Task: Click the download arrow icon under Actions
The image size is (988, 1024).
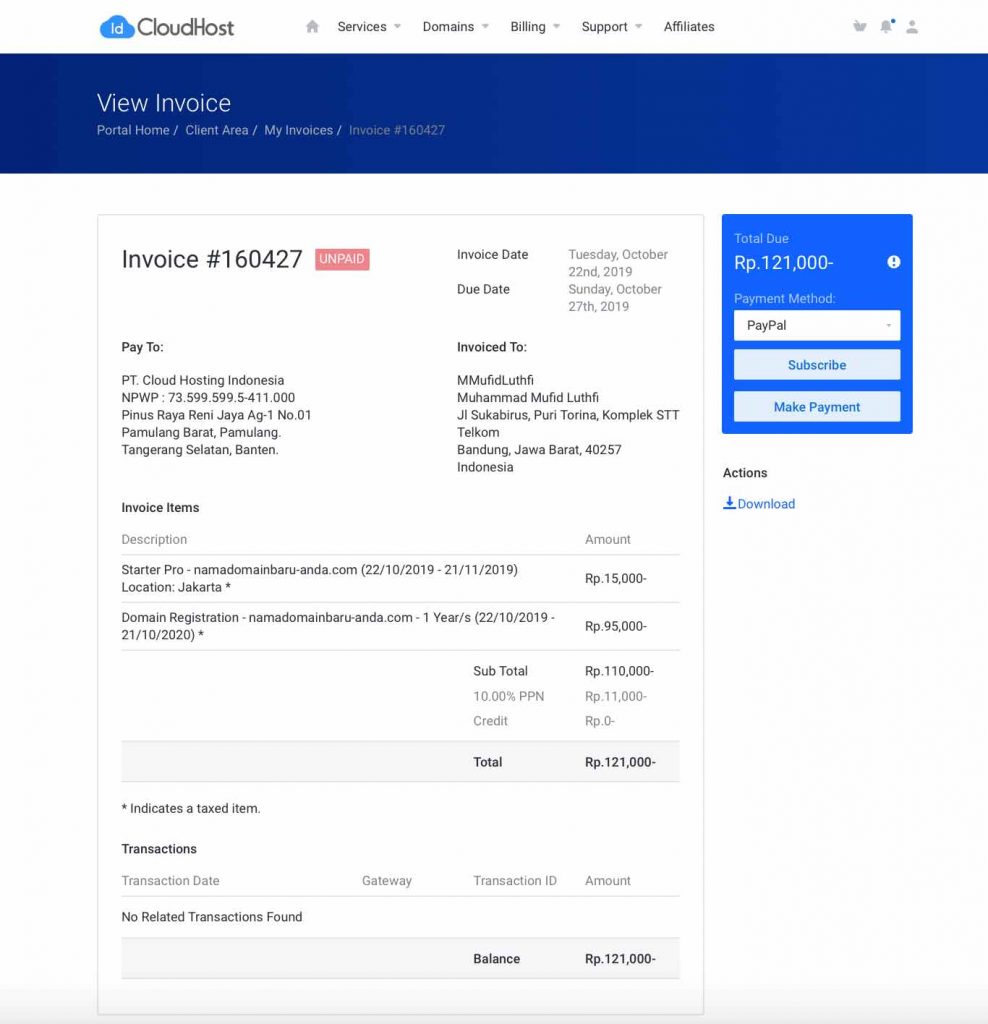Action: click(730, 503)
